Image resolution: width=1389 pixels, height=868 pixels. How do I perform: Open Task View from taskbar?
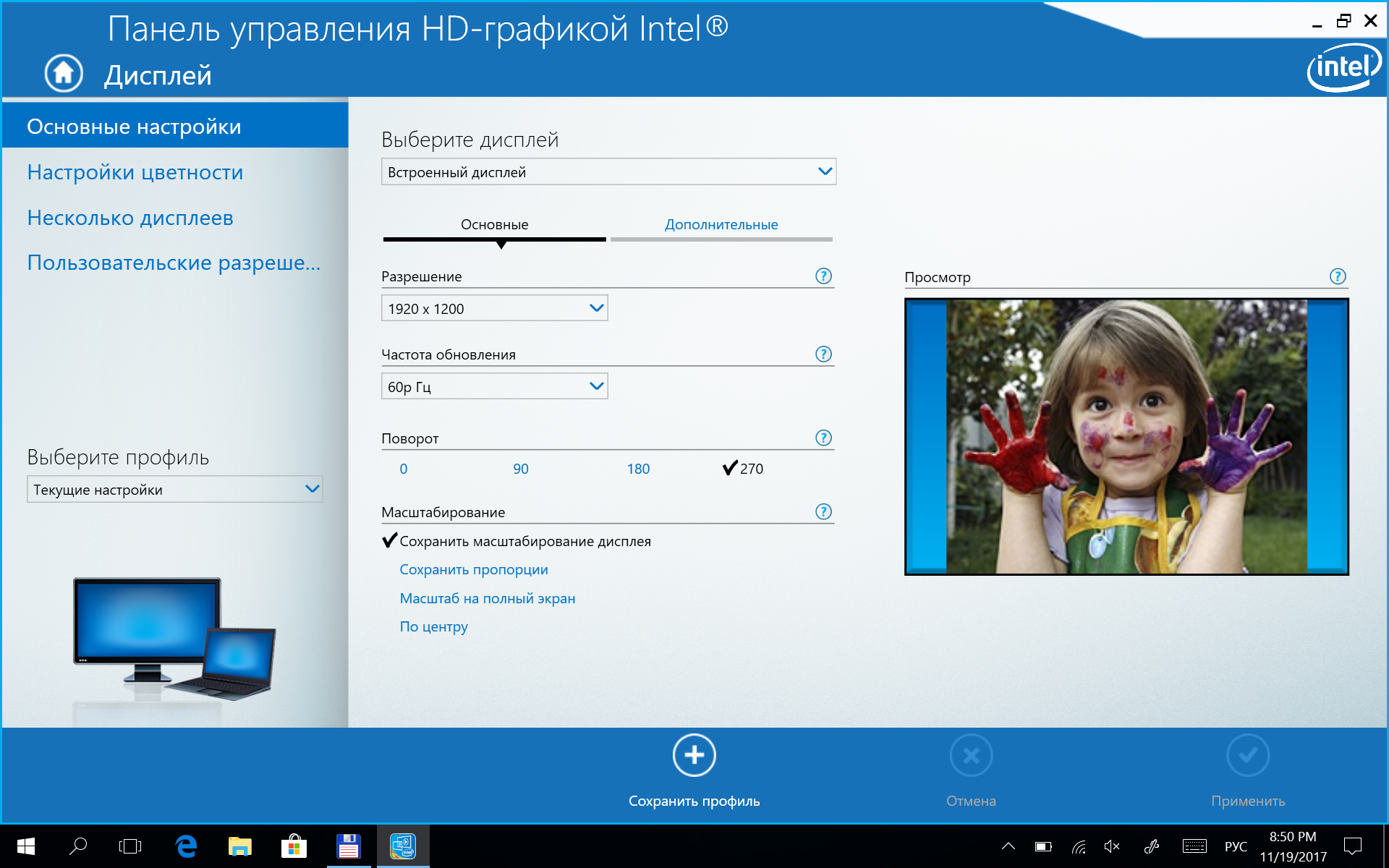[x=130, y=846]
